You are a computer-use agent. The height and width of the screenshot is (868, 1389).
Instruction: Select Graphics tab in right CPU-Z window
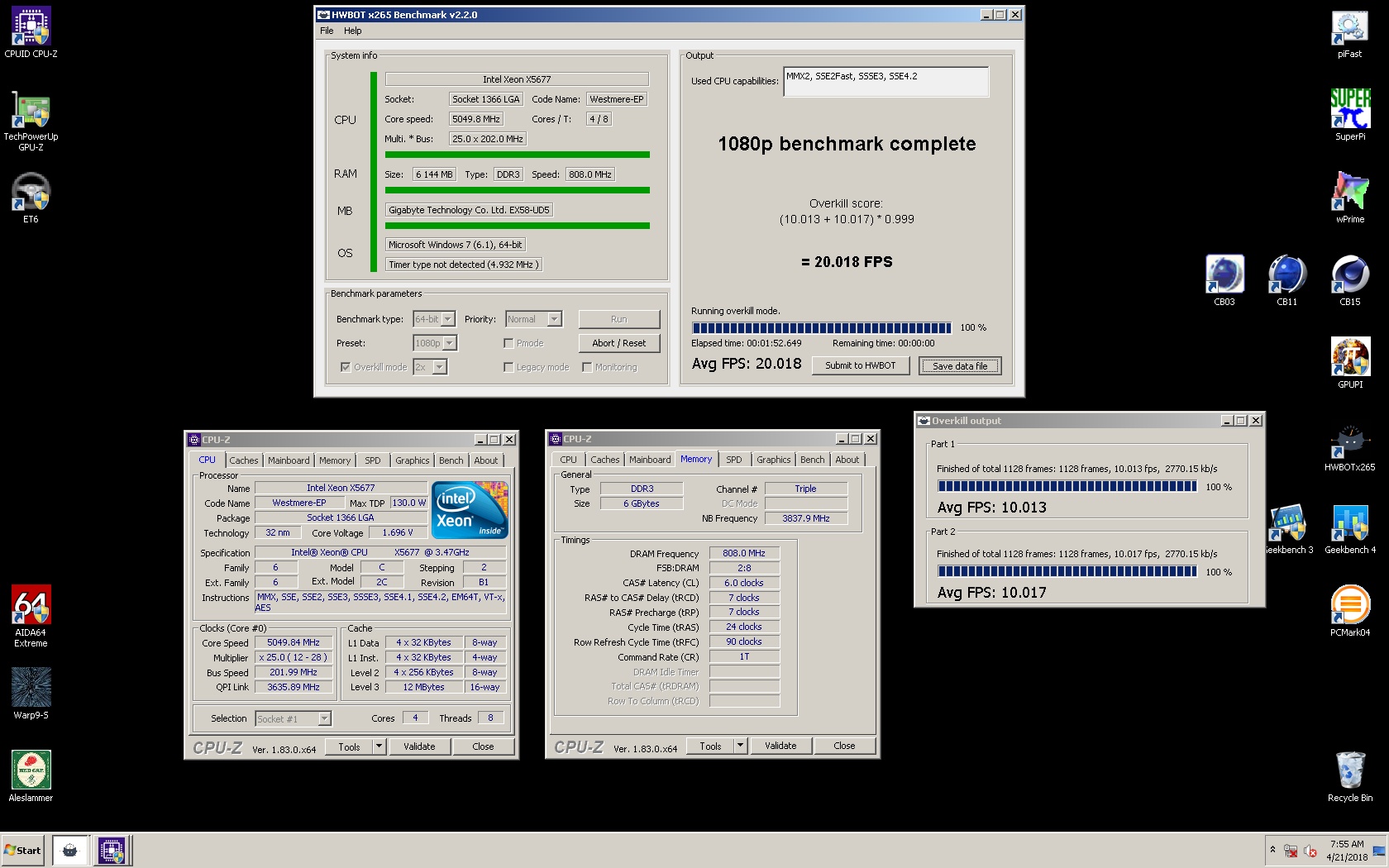pyautogui.click(x=774, y=460)
